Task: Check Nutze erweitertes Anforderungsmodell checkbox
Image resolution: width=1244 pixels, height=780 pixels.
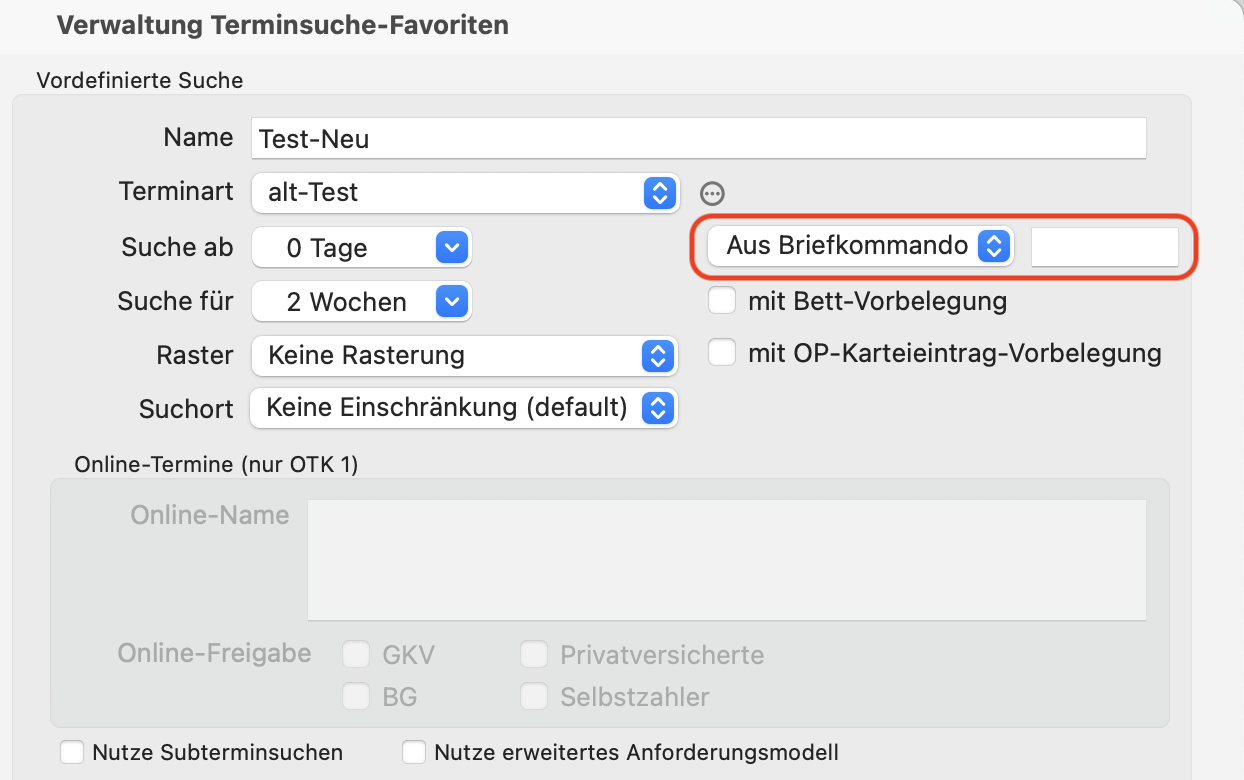Action: pos(414,752)
